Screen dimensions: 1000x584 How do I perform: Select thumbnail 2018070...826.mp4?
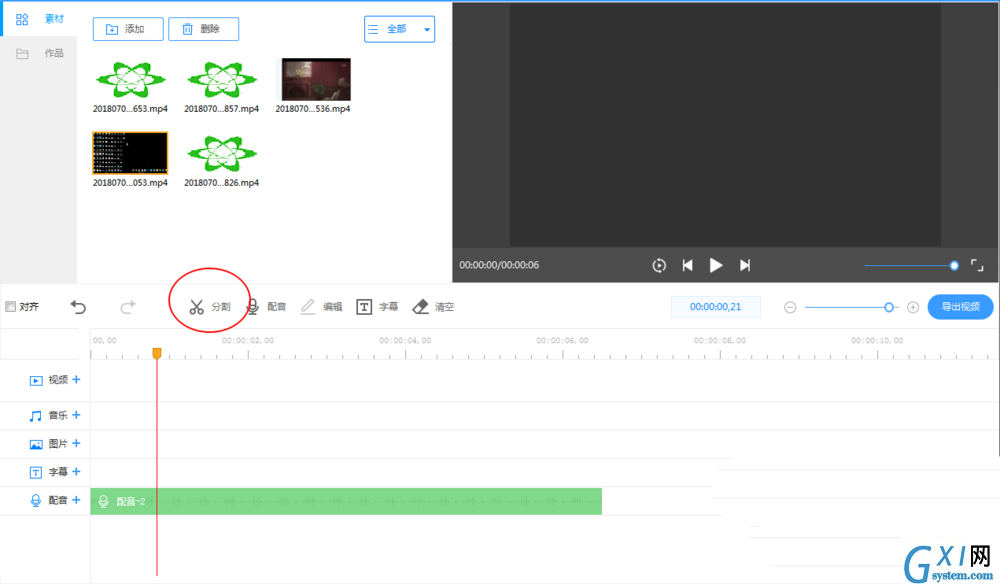point(221,154)
